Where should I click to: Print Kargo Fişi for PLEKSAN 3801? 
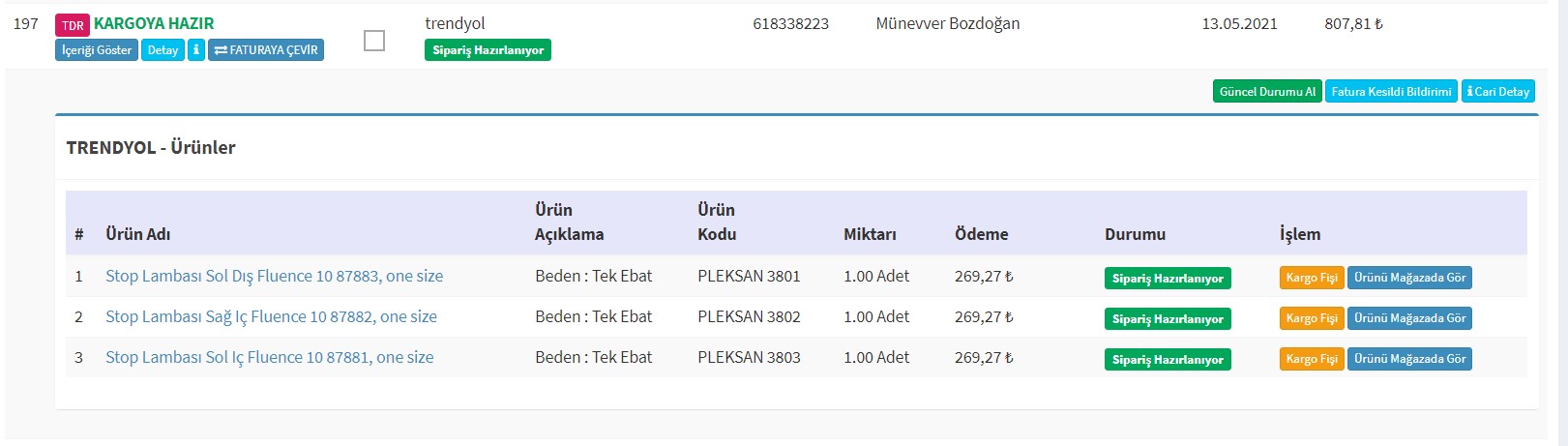[x=1312, y=278]
